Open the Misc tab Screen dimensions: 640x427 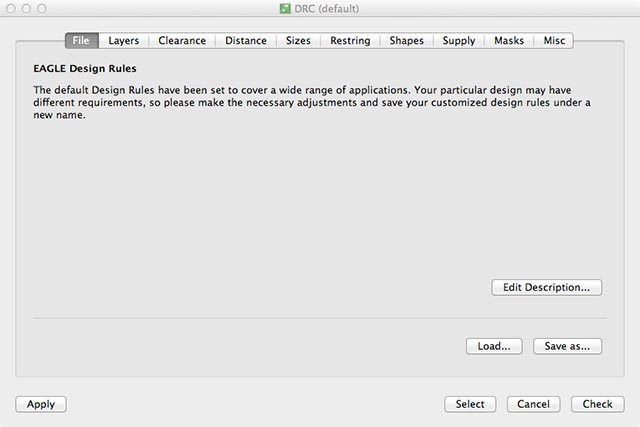(x=555, y=41)
